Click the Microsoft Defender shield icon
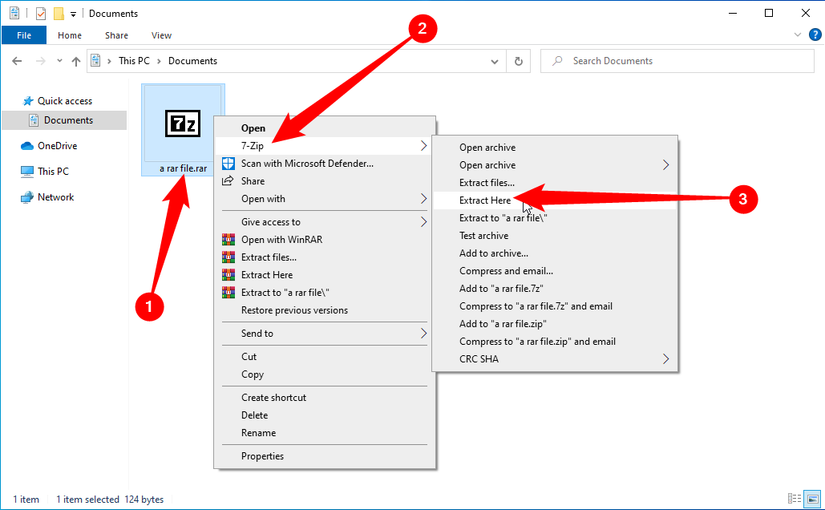 [228, 163]
